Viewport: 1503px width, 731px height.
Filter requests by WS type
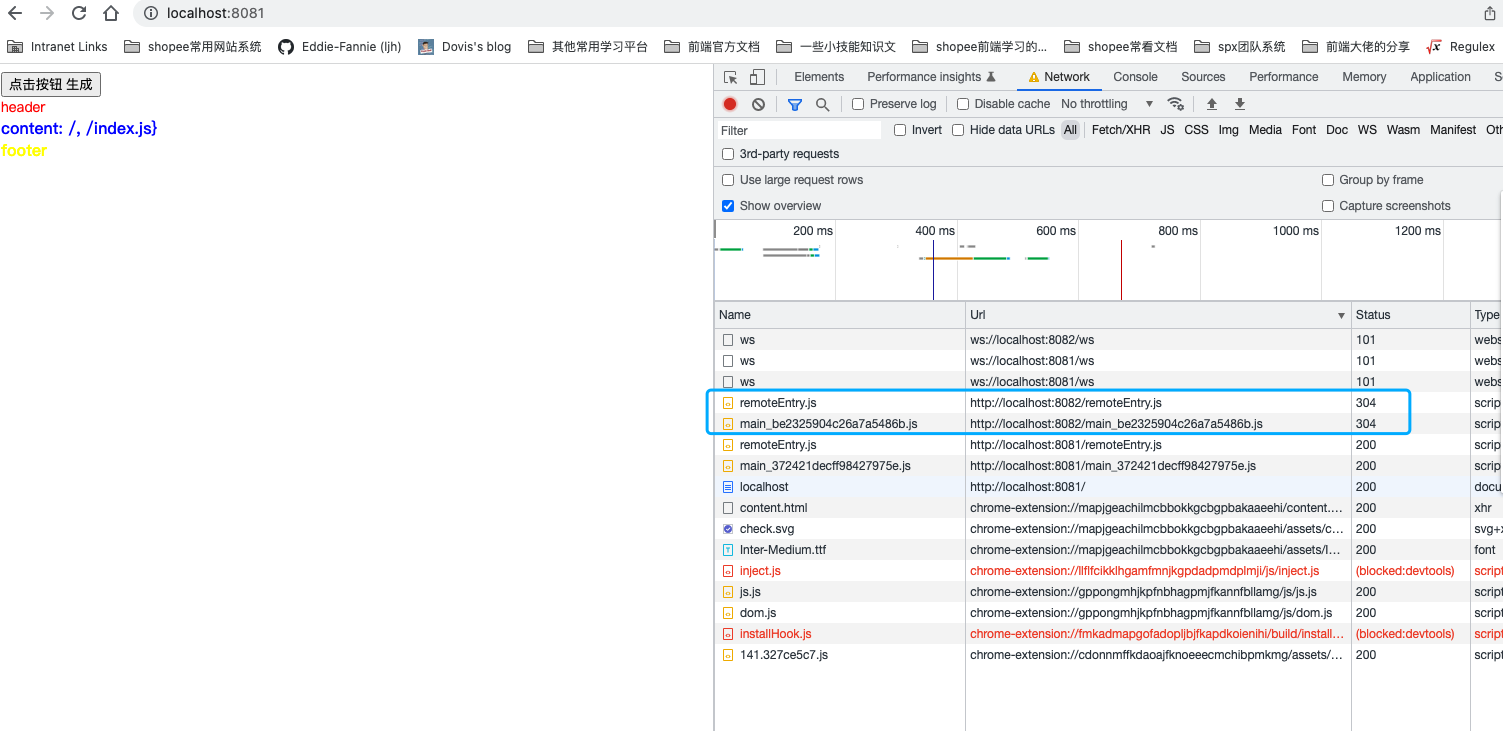pos(1367,130)
